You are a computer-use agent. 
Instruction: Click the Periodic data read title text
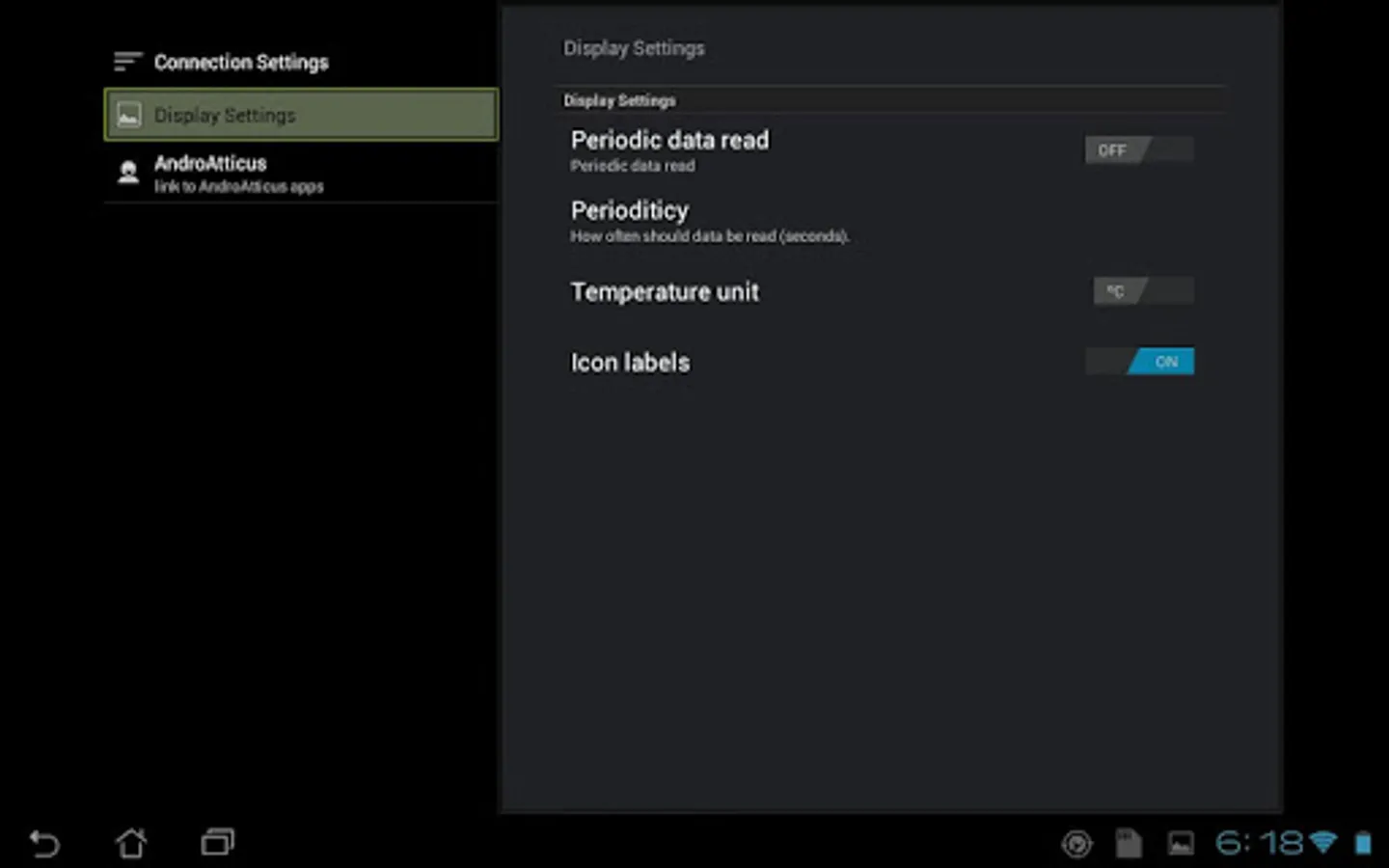[669, 140]
